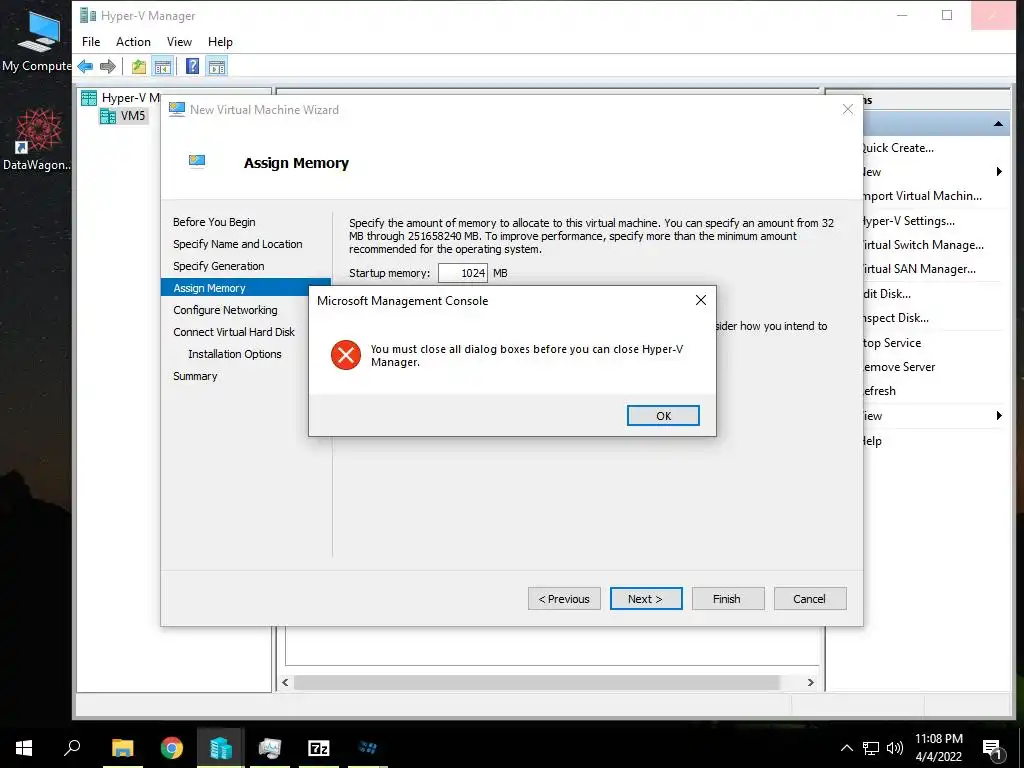Open Virtual Switch Manager from Actions pane
The width and height of the screenshot is (1024, 768).
coord(923,245)
